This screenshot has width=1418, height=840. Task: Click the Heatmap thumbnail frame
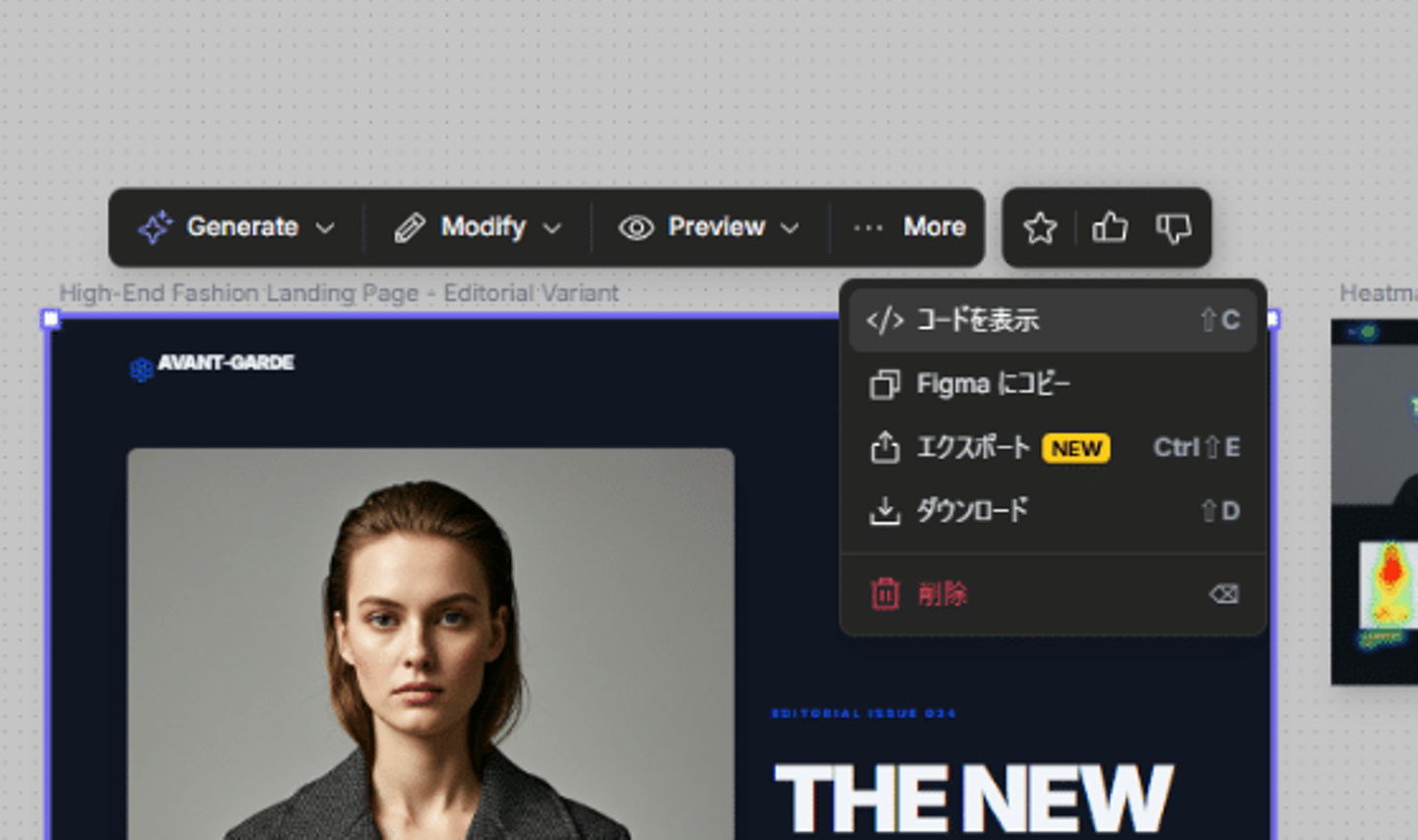[1375, 501]
